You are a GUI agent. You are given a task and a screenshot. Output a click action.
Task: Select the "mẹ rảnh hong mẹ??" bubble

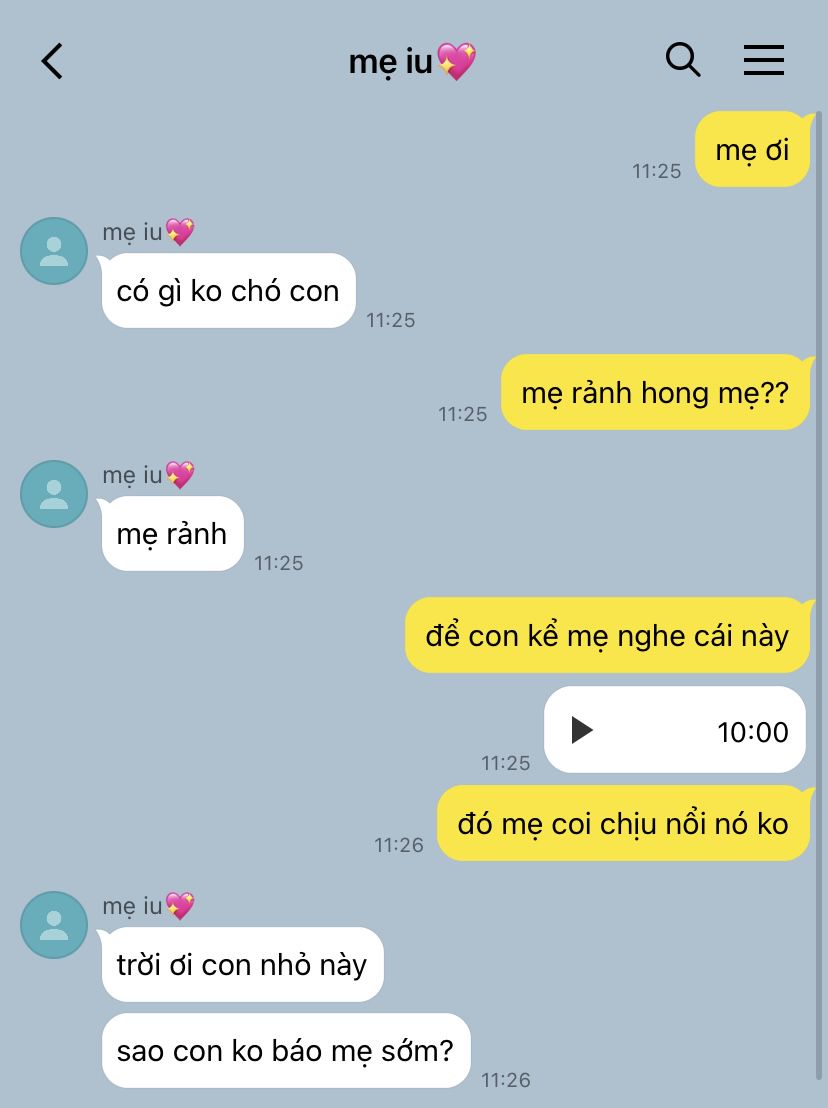(x=655, y=392)
